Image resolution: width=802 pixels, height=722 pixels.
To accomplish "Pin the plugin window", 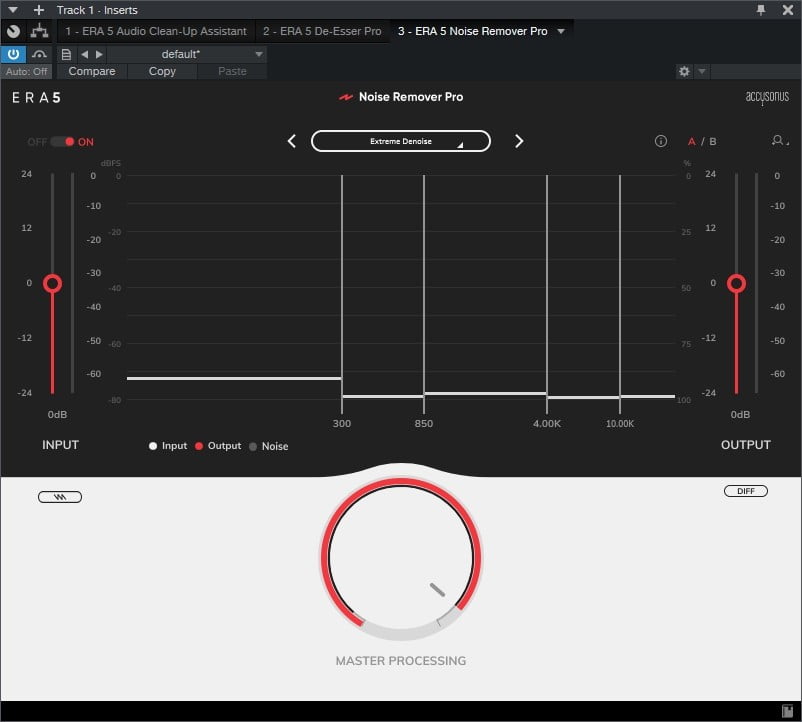I will coord(761,10).
